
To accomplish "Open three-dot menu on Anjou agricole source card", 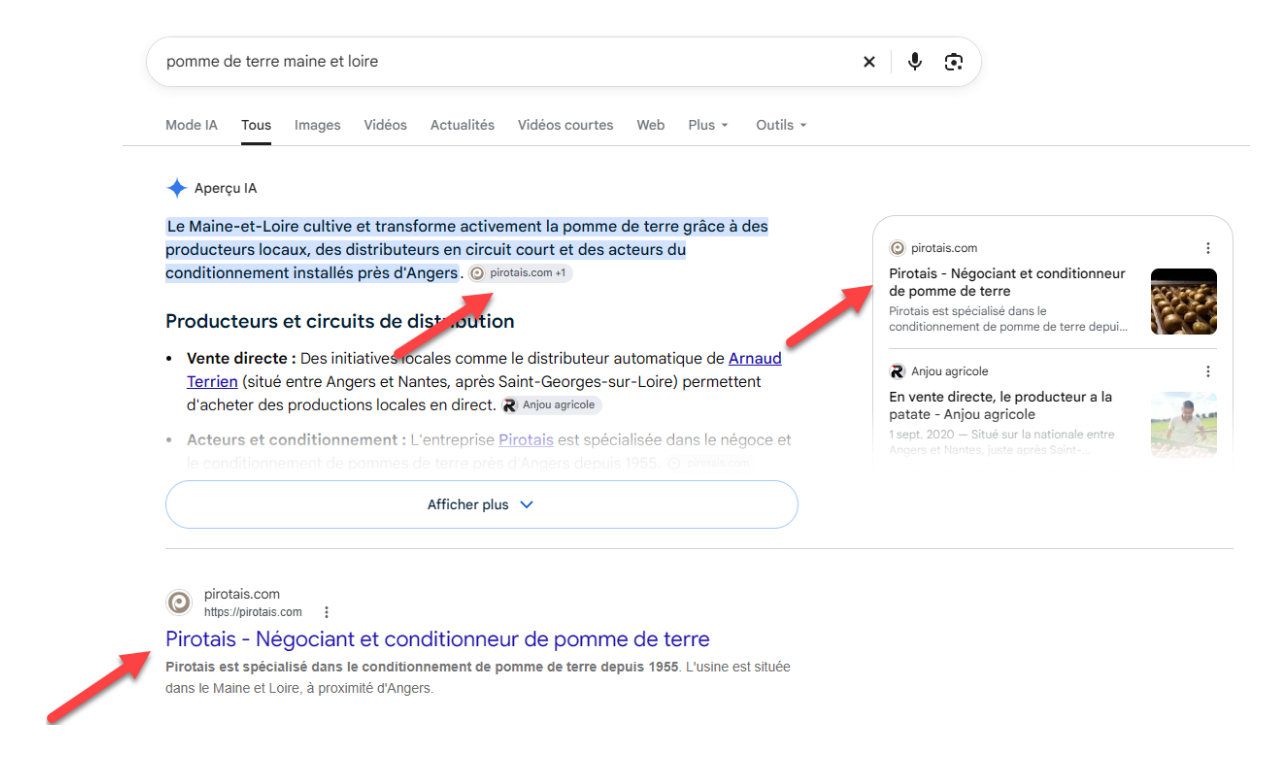I will coord(1208,371).
